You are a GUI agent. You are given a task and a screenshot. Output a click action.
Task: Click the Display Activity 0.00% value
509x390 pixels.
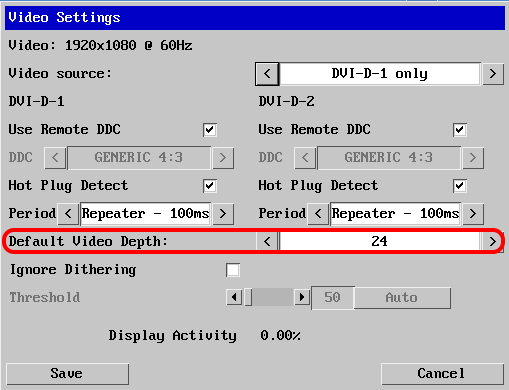[280, 336]
